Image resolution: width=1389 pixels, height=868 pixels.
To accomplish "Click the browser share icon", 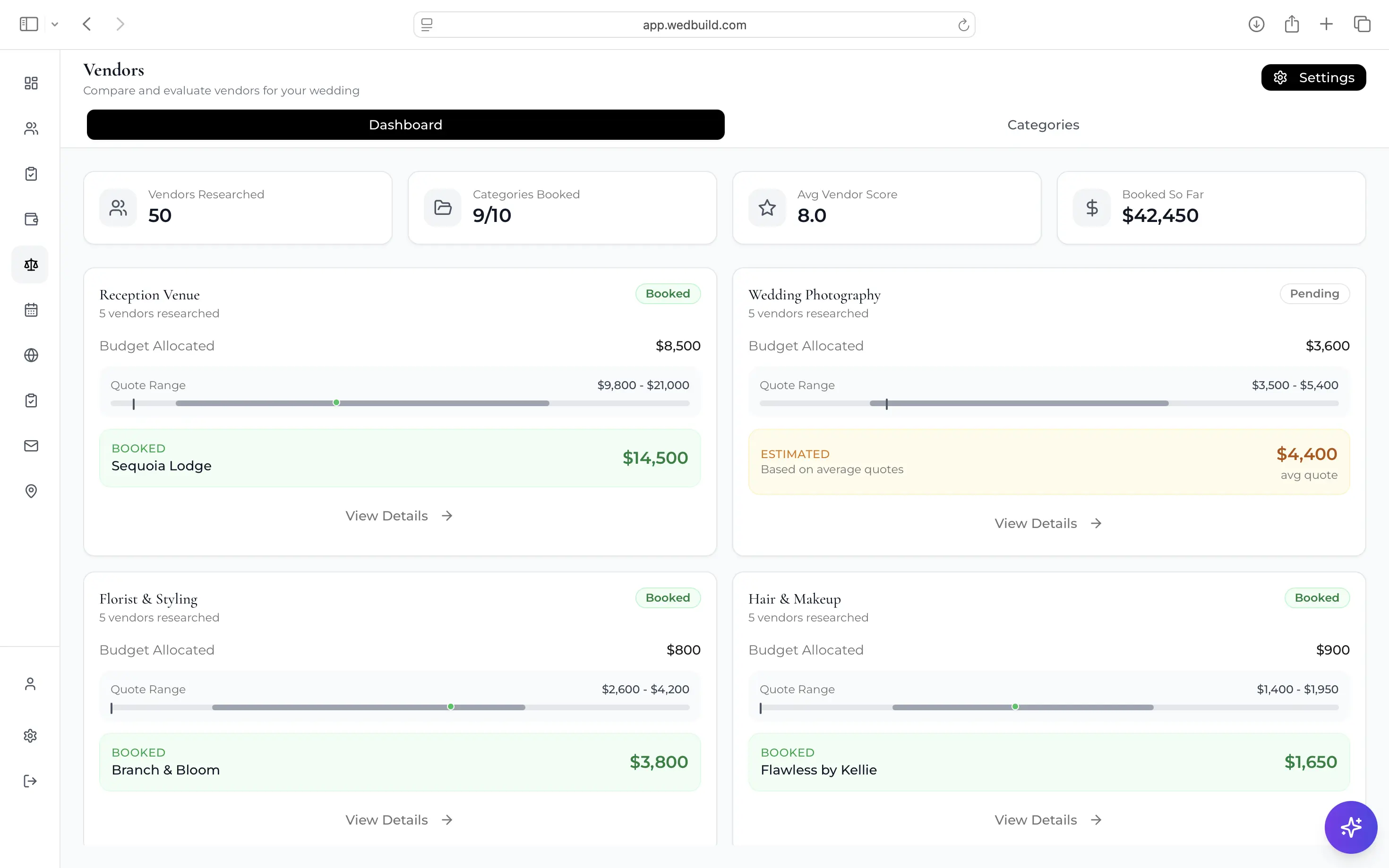I will point(1291,24).
